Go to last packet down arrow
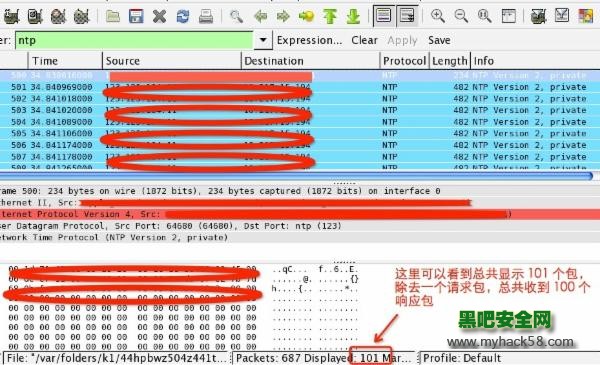This screenshot has width=600, height=365. tap(353, 16)
